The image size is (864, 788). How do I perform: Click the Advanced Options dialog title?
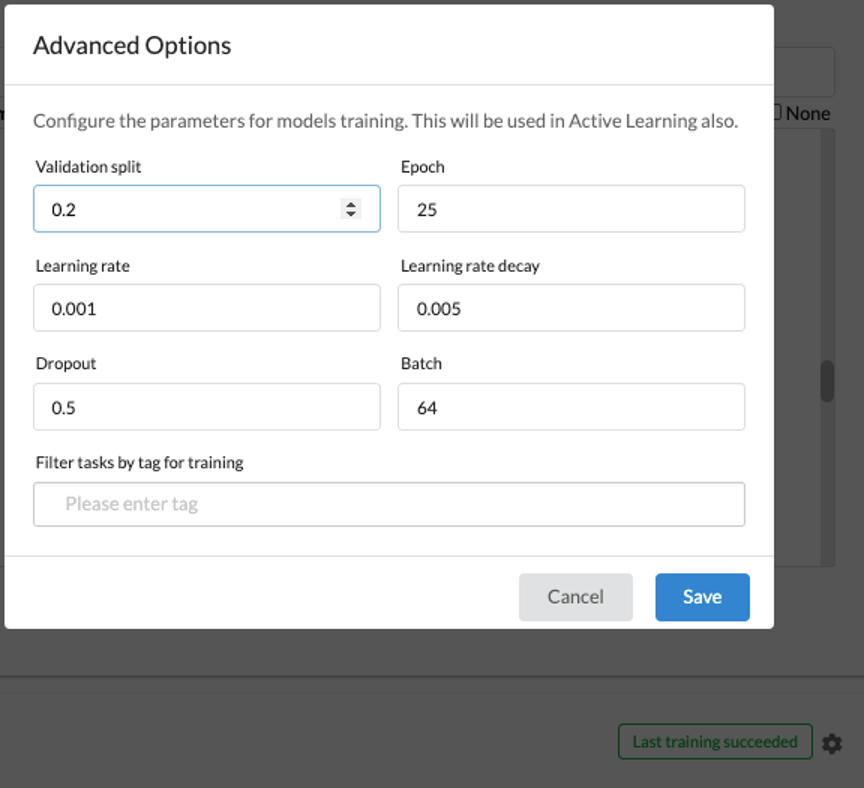(x=132, y=45)
